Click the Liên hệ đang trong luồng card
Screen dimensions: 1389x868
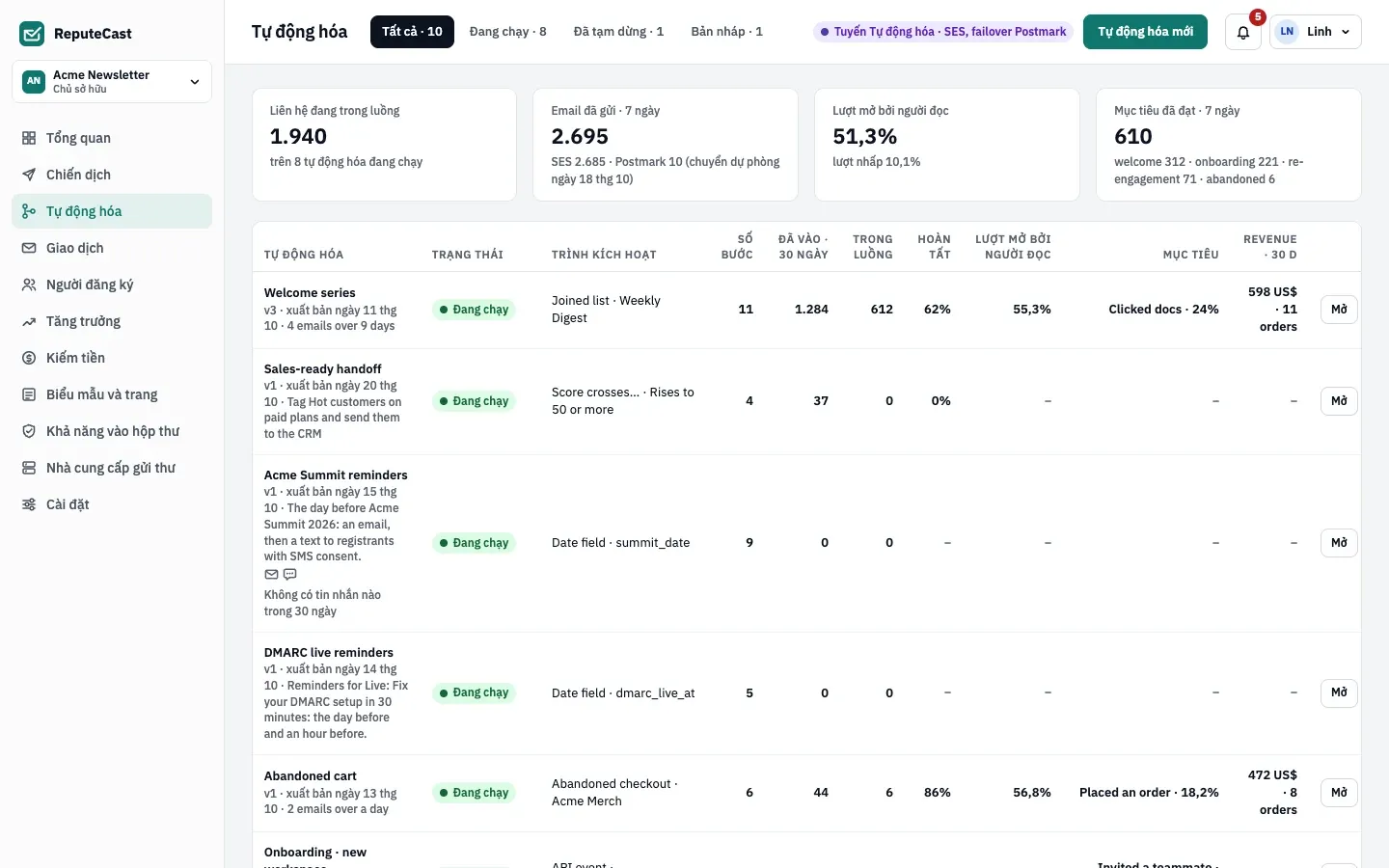(384, 145)
